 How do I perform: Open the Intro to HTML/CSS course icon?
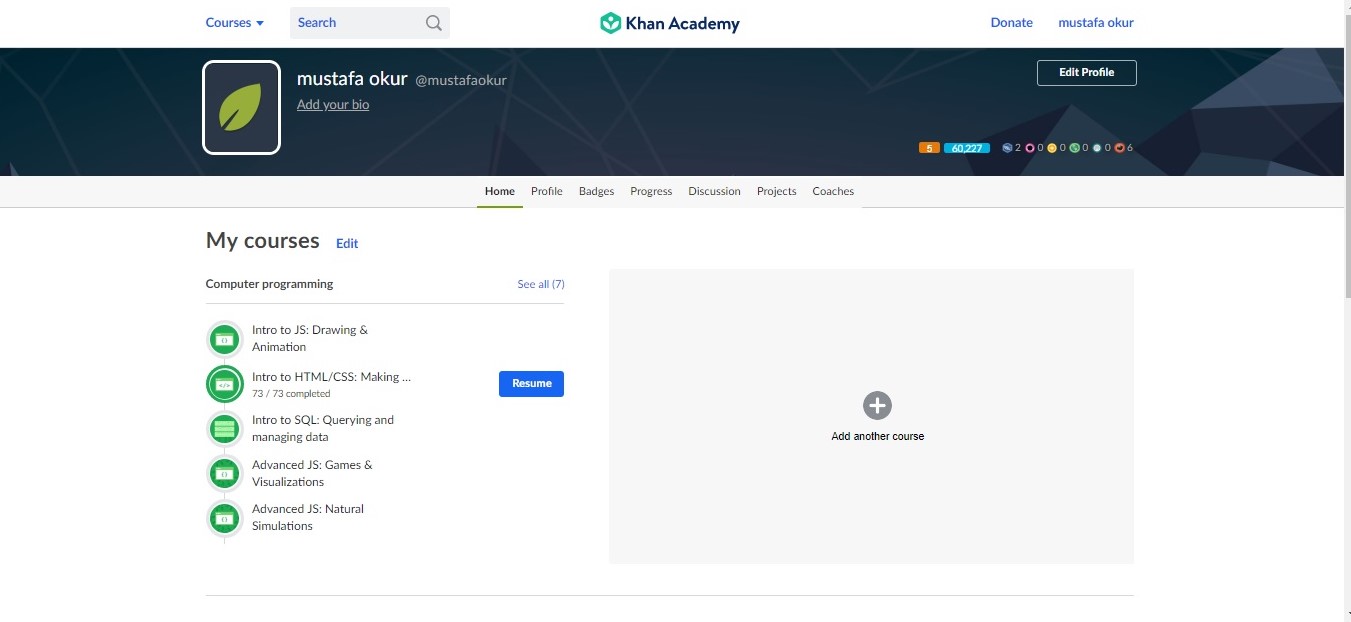[x=225, y=384]
